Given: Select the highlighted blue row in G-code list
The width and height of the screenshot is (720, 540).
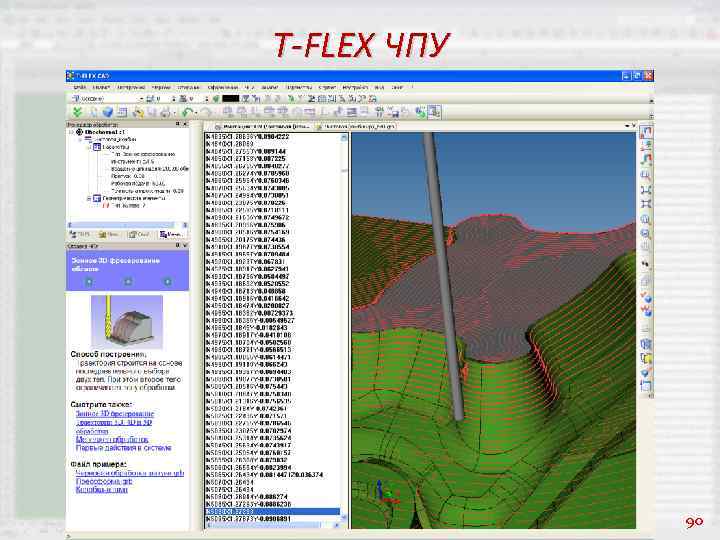Looking at the screenshot, I should [273, 512].
